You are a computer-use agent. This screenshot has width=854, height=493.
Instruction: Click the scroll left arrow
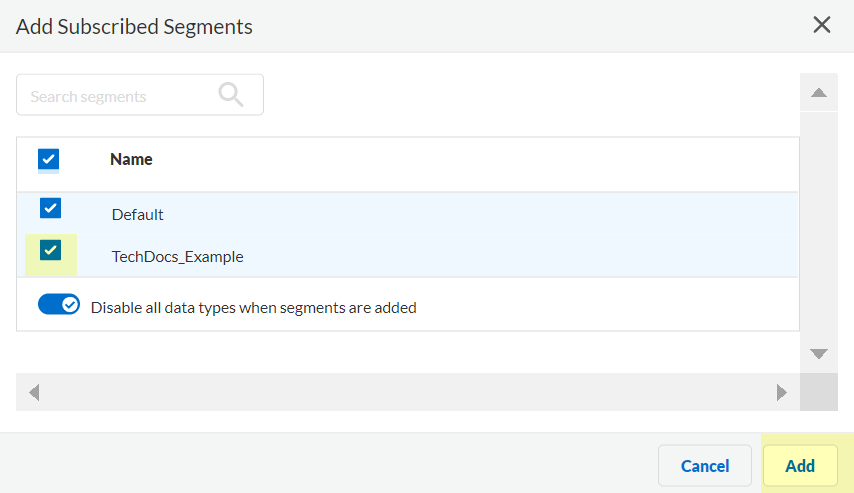point(34,392)
